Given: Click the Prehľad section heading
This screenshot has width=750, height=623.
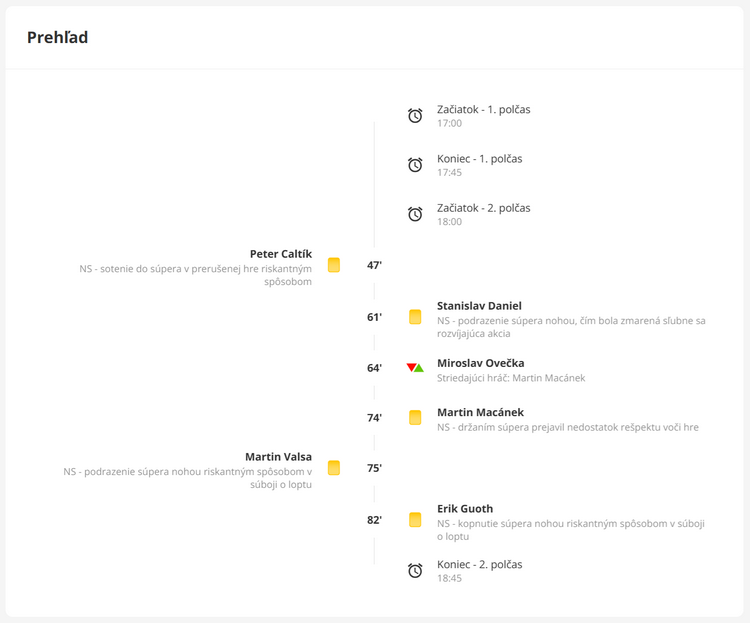Looking at the screenshot, I should coord(57,37).
